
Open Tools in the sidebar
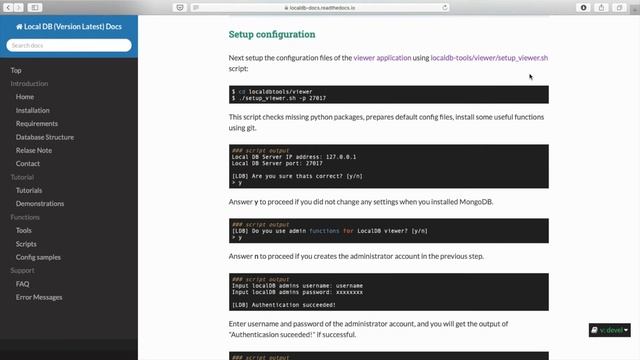pyautogui.click(x=24, y=230)
